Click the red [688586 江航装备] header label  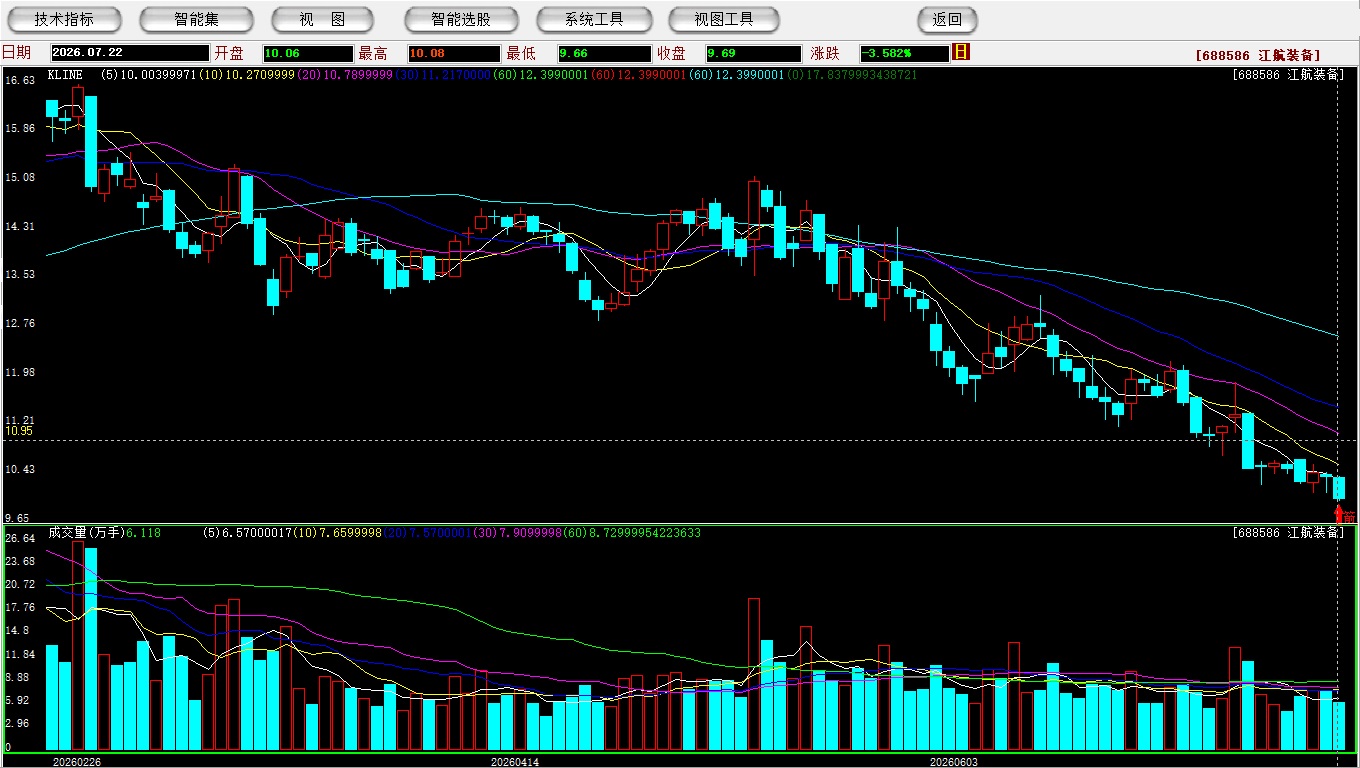click(1257, 55)
